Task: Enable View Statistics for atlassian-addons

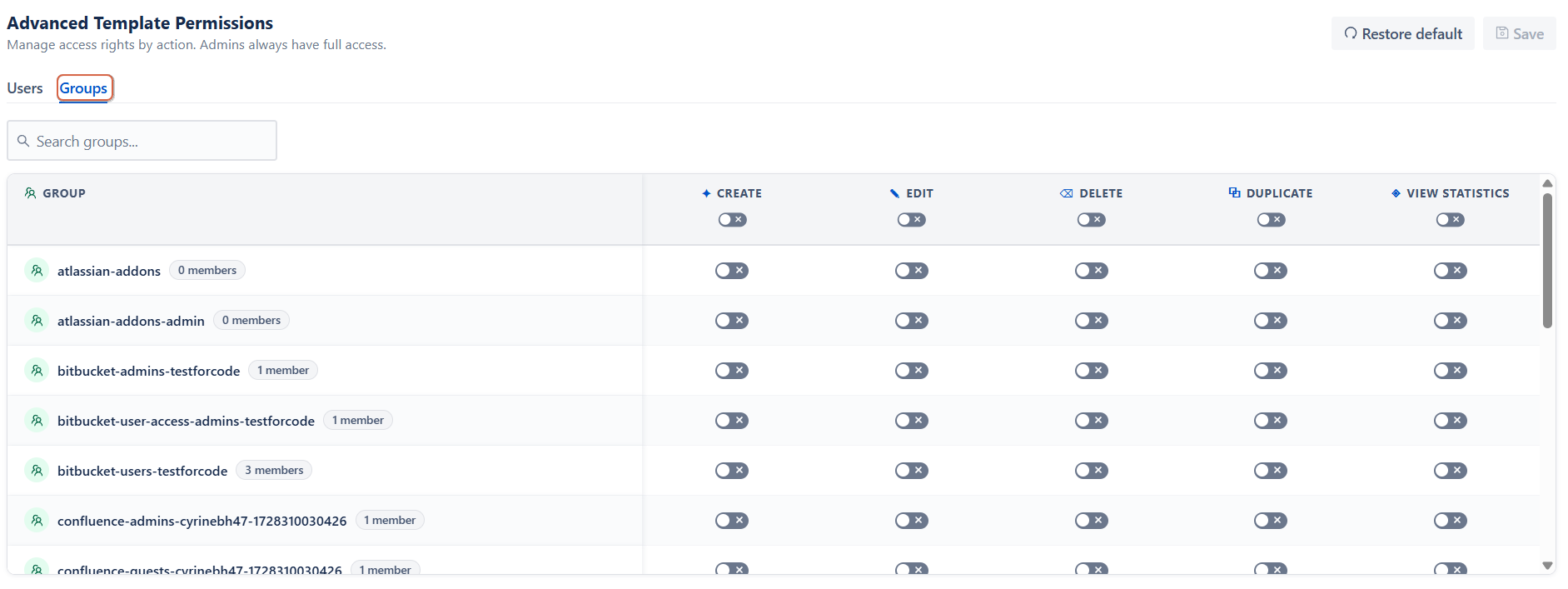Action: click(x=1451, y=271)
